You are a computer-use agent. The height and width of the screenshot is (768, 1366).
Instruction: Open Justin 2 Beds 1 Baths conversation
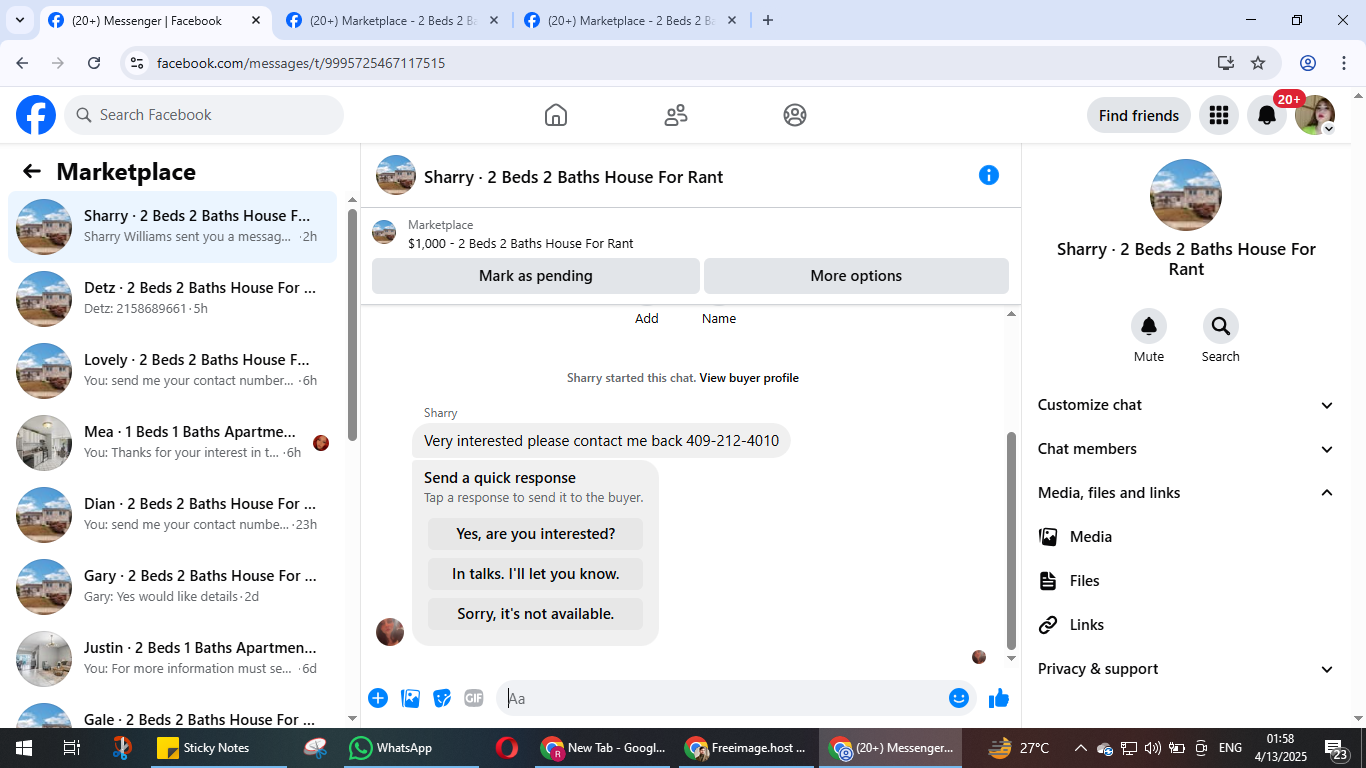pos(172,659)
